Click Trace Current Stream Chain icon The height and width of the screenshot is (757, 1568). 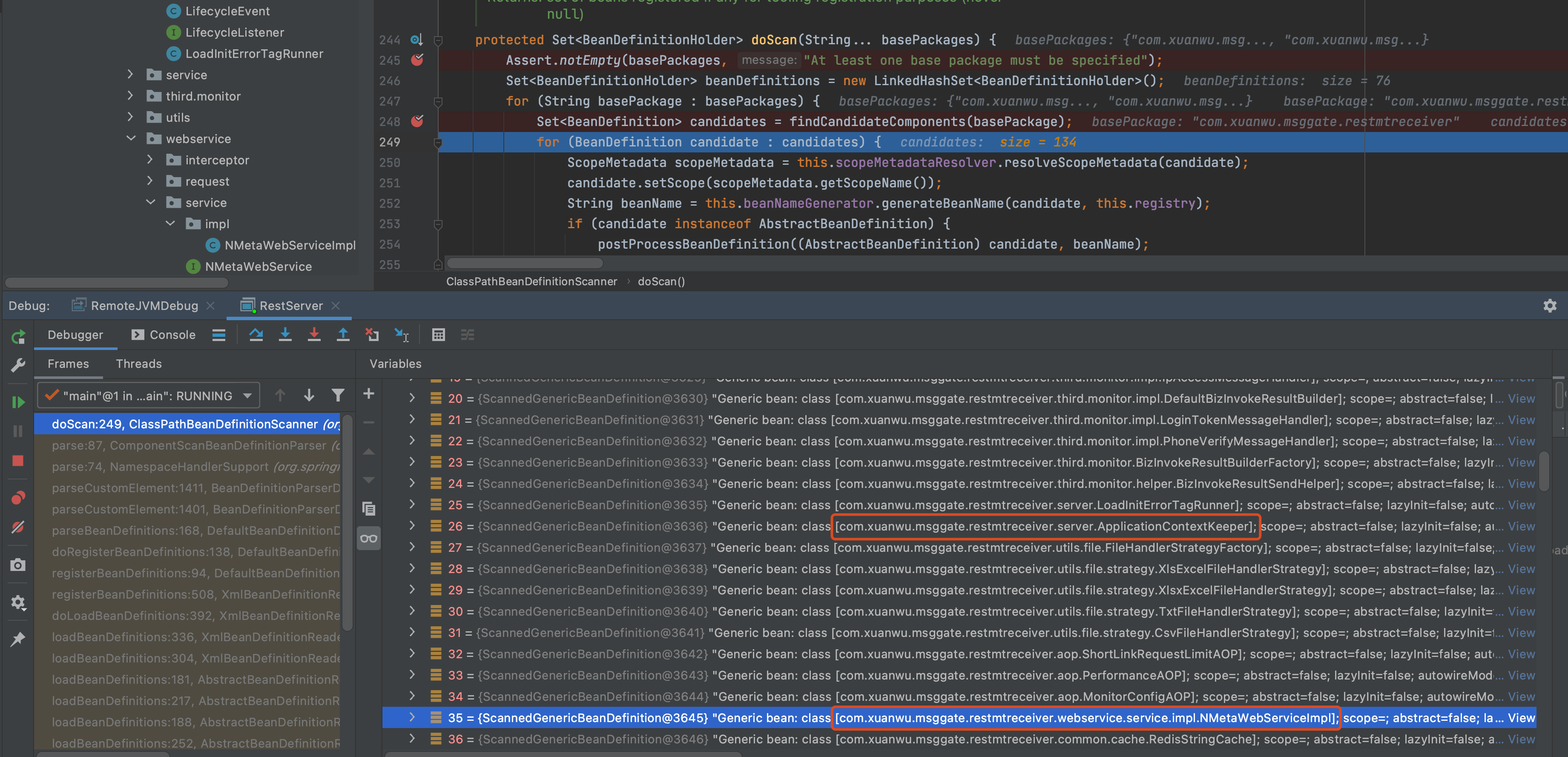tap(468, 335)
